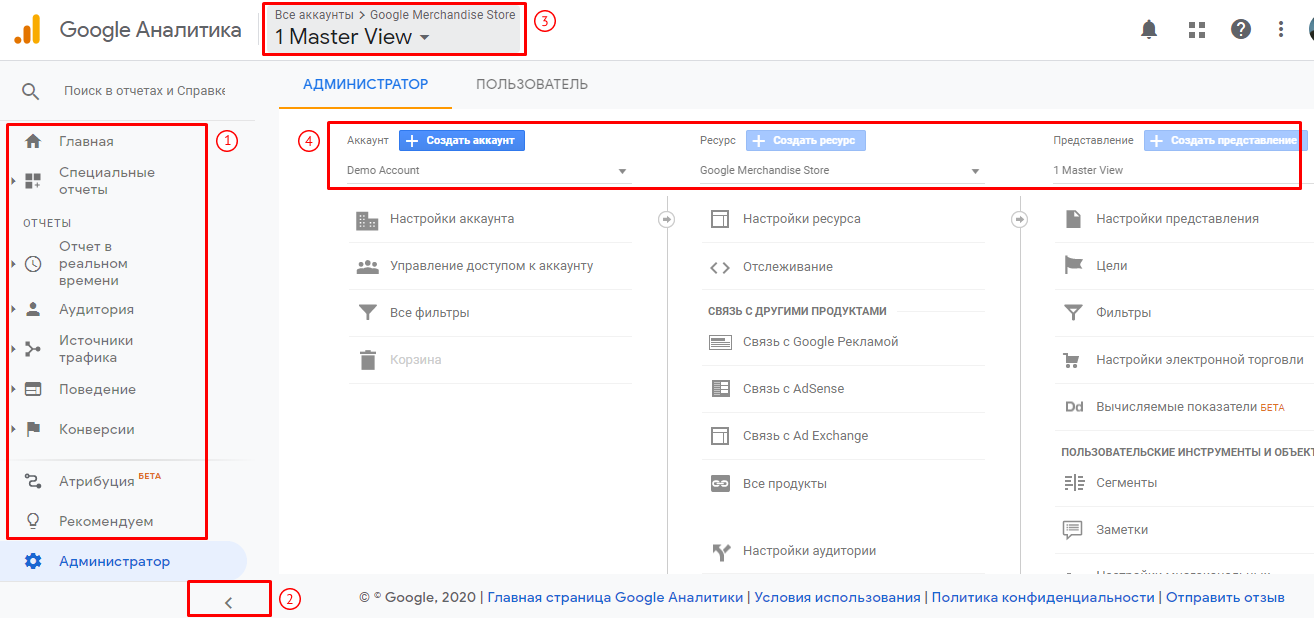Collapse the left navigation panel

pos(228,602)
